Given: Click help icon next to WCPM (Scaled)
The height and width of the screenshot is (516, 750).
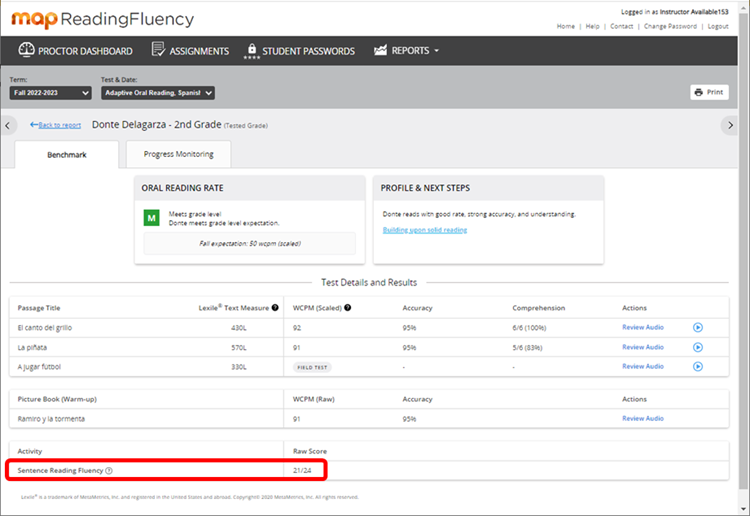Looking at the screenshot, I should 346,308.
